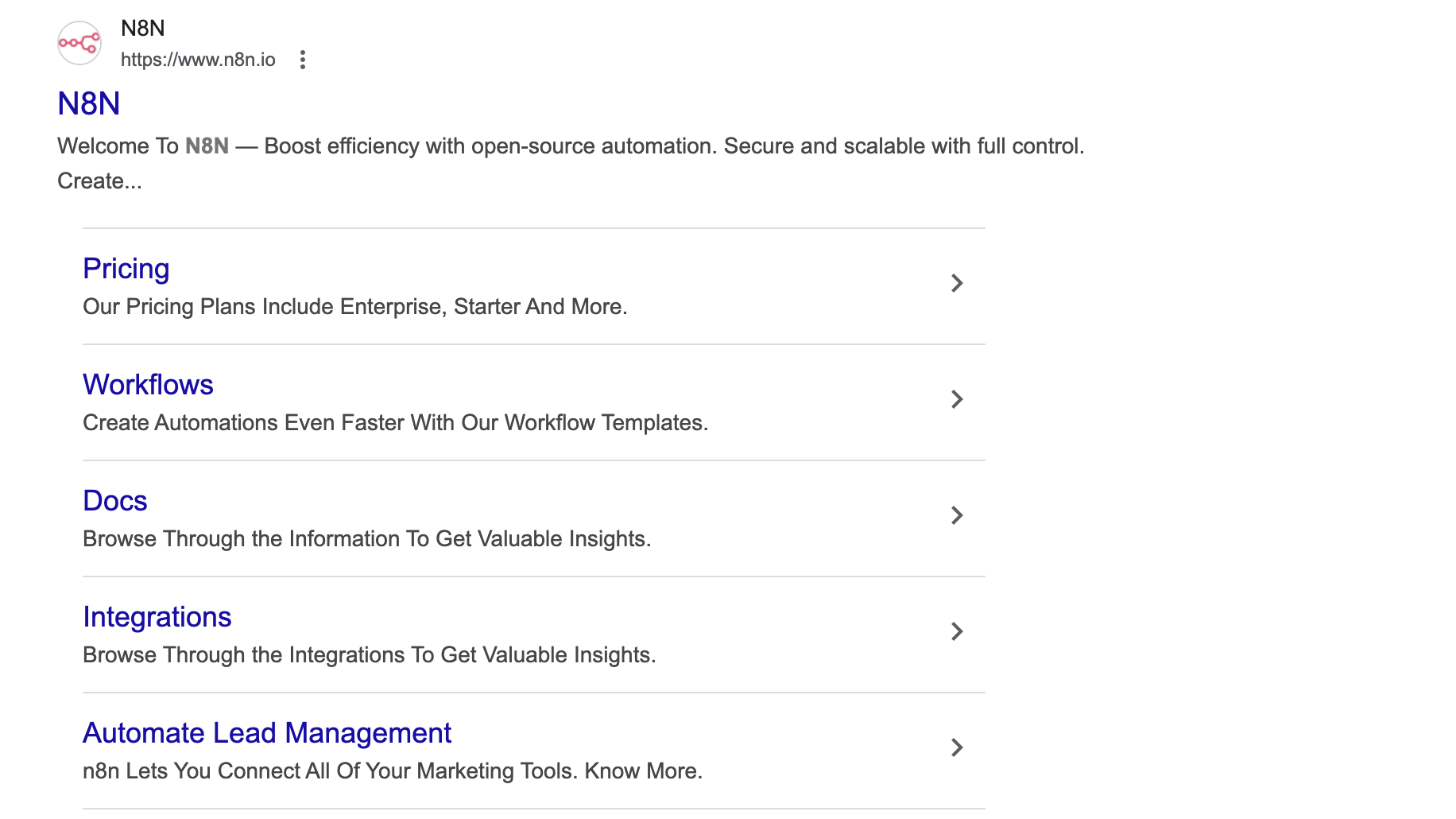
Task: Click the chevron beside Automate Lead Management
Action: [x=957, y=747]
